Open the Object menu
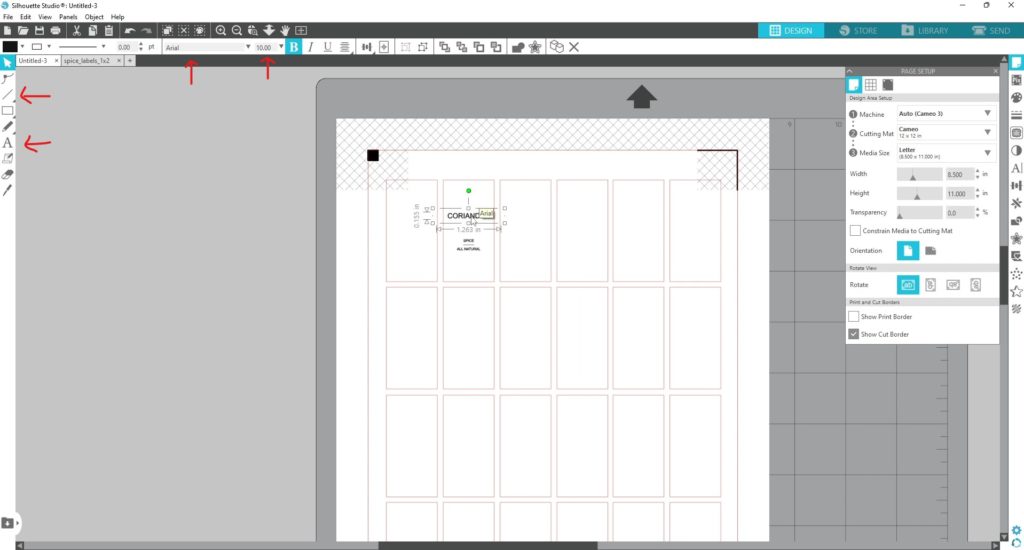This screenshot has width=1024, height=550. click(94, 17)
